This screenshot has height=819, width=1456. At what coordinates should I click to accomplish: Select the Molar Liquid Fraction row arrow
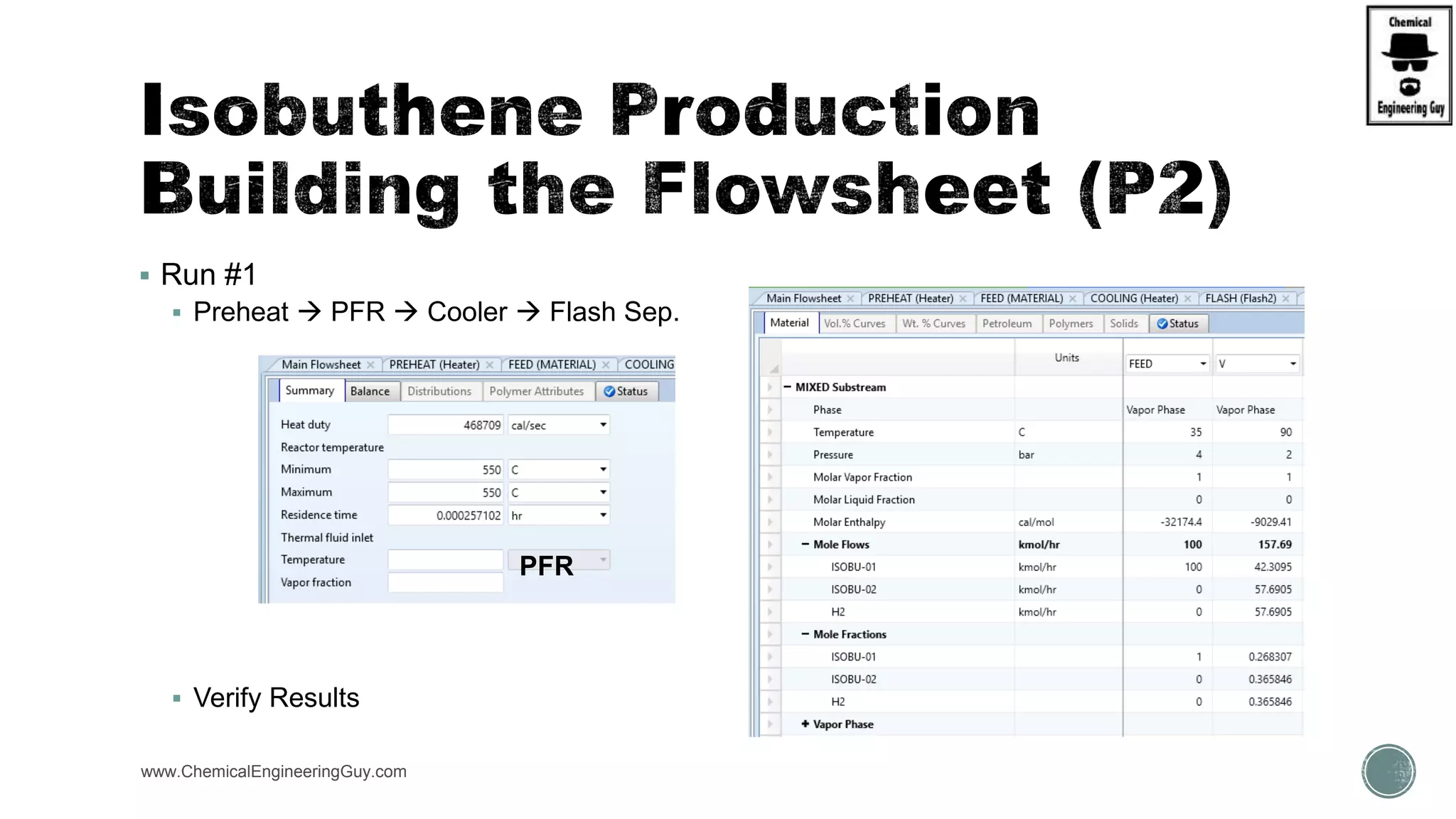tap(770, 500)
